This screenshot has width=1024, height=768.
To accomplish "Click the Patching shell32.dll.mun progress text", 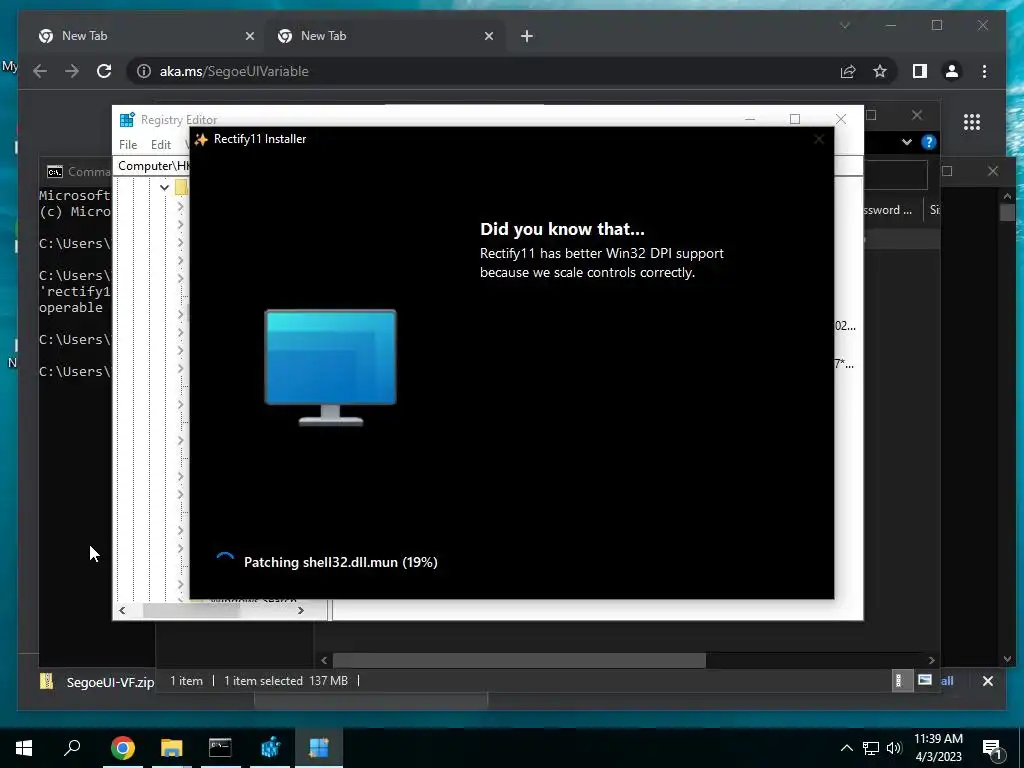I will [x=340, y=562].
